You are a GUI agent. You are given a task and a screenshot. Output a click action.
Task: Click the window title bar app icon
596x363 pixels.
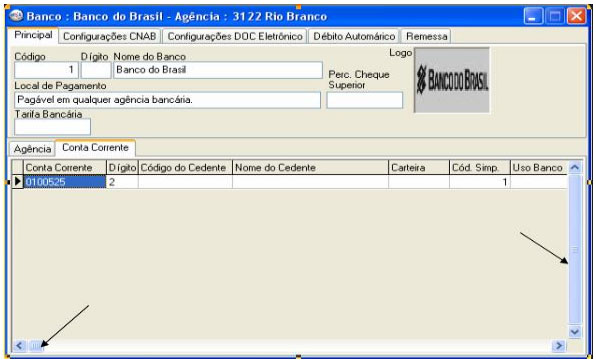click(16, 16)
